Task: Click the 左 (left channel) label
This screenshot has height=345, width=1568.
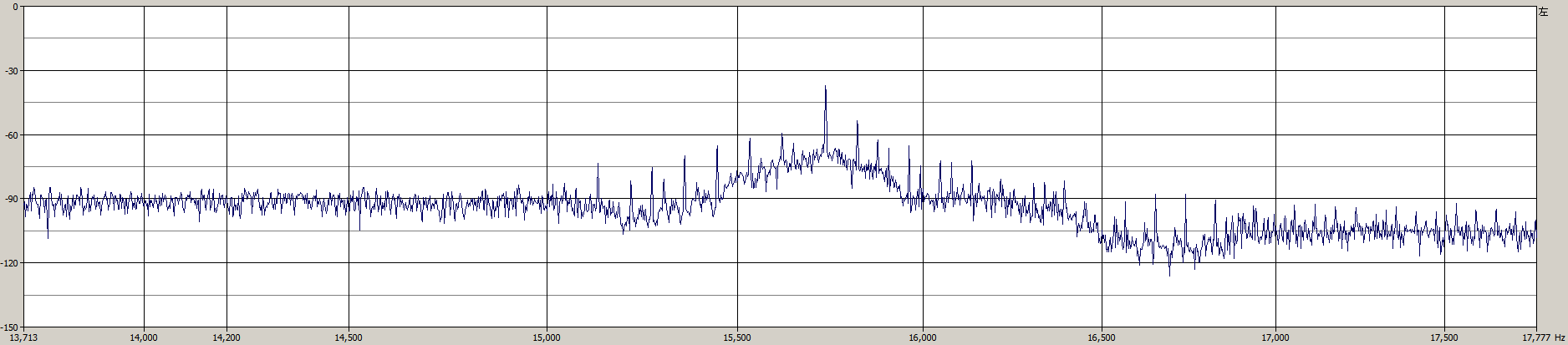Action: [1544, 12]
